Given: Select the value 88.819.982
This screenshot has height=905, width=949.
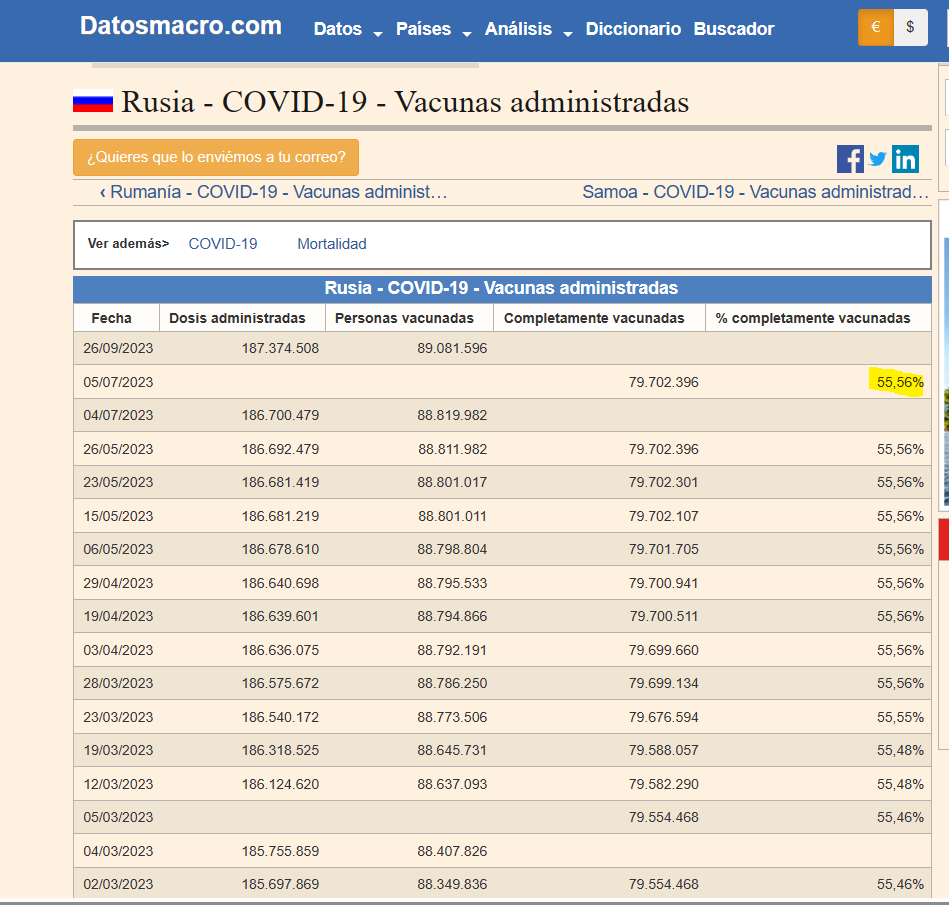Looking at the screenshot, I should pyautogui.click(x=452, y=416).
